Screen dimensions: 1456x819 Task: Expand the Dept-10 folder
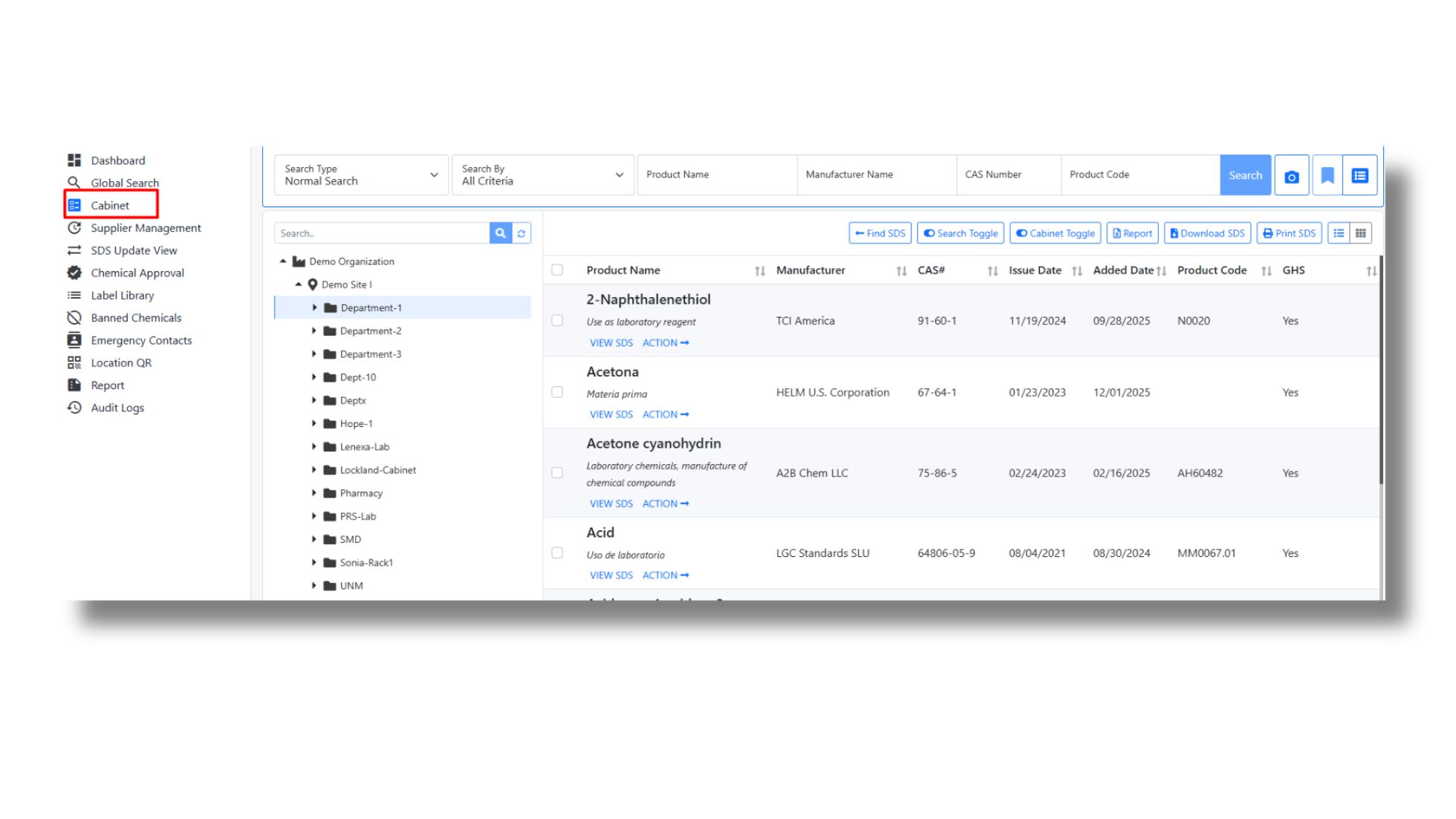[x=314, y=377]
